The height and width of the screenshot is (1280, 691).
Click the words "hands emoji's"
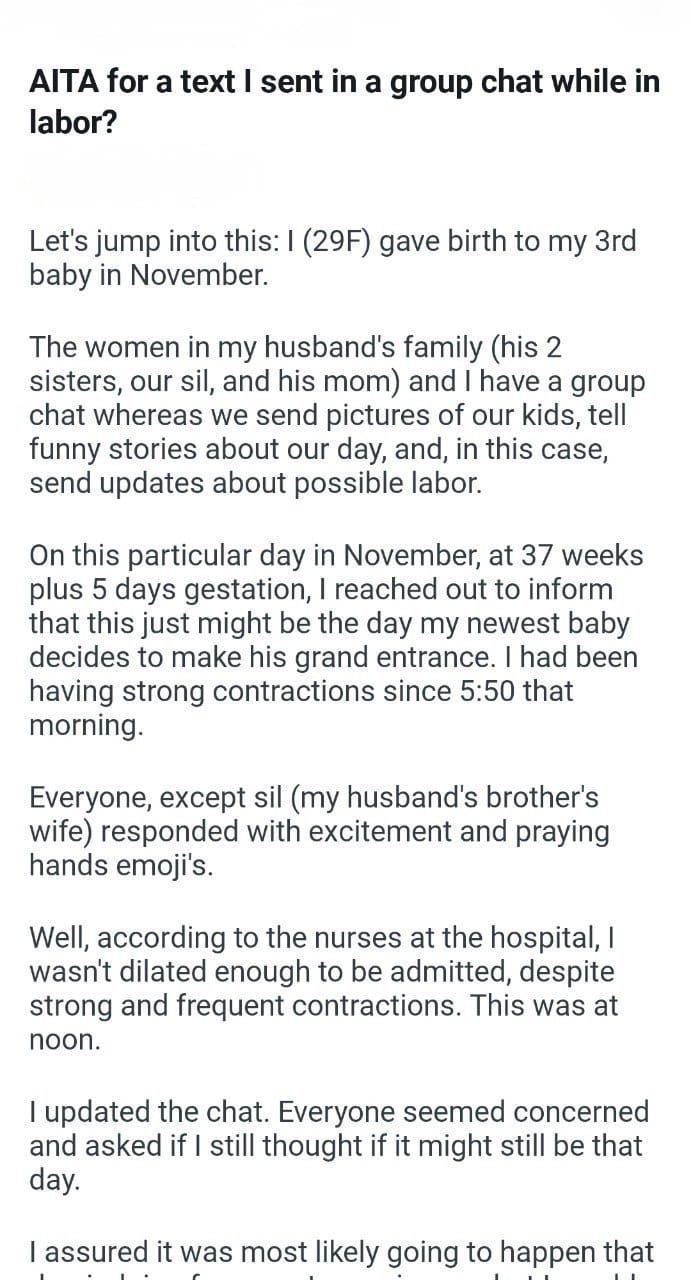pos(121,865)
